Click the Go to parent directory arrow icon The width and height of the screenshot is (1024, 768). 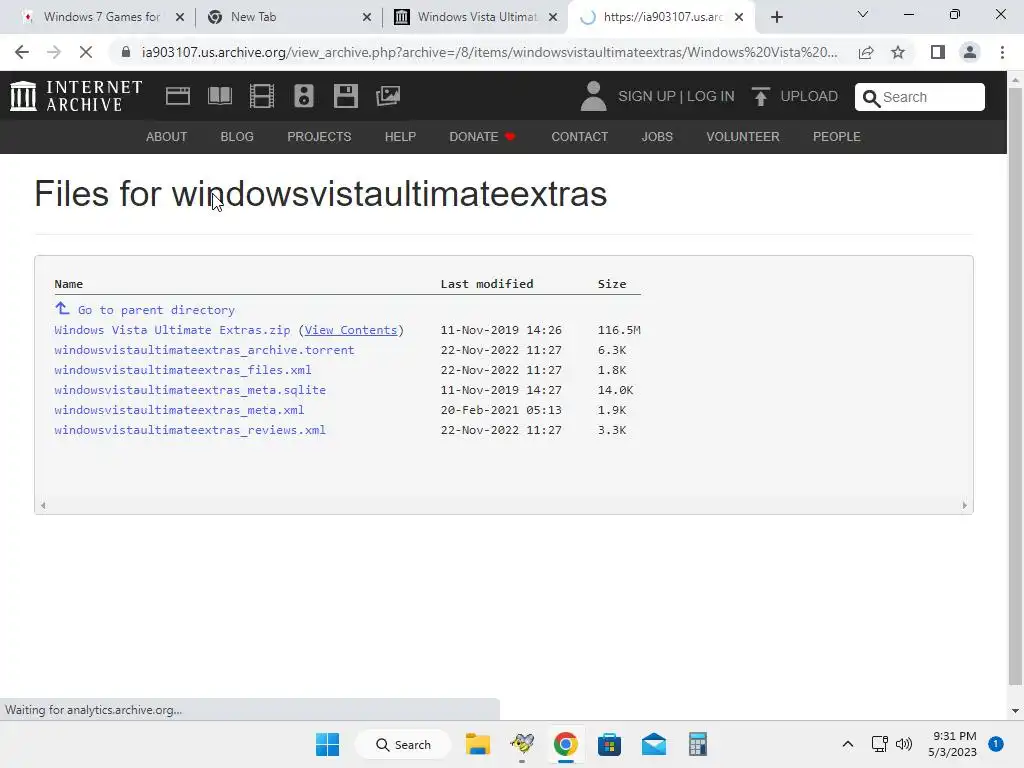[x=62, y=308]
